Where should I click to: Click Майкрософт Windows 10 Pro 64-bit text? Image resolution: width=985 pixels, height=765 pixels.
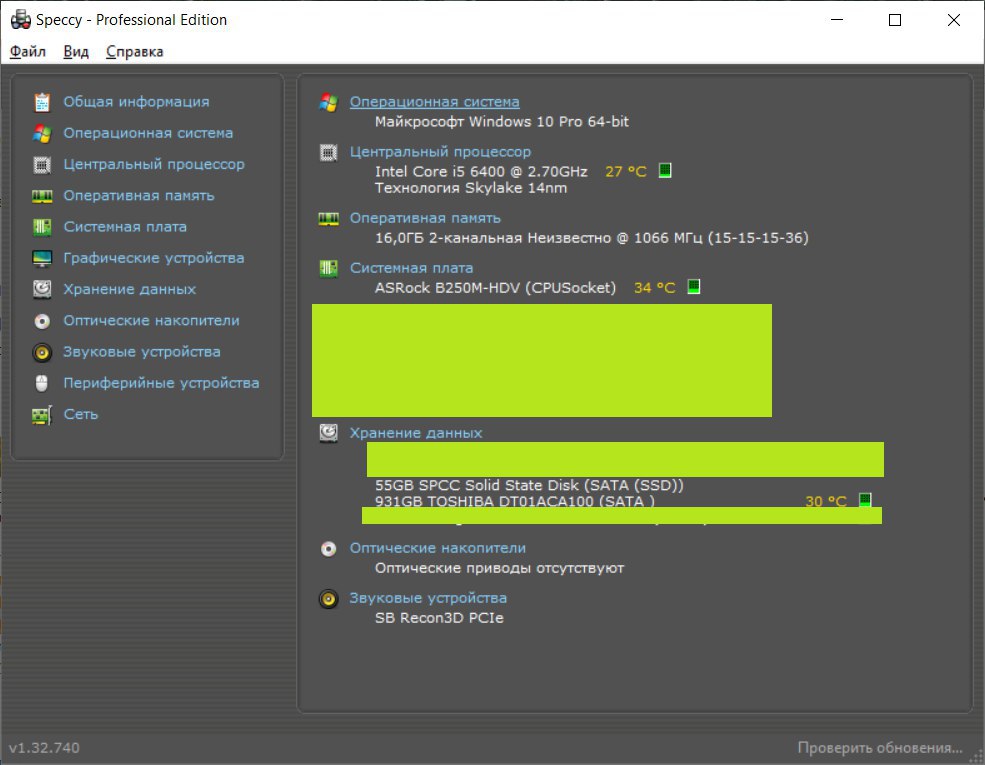[502, 121]
